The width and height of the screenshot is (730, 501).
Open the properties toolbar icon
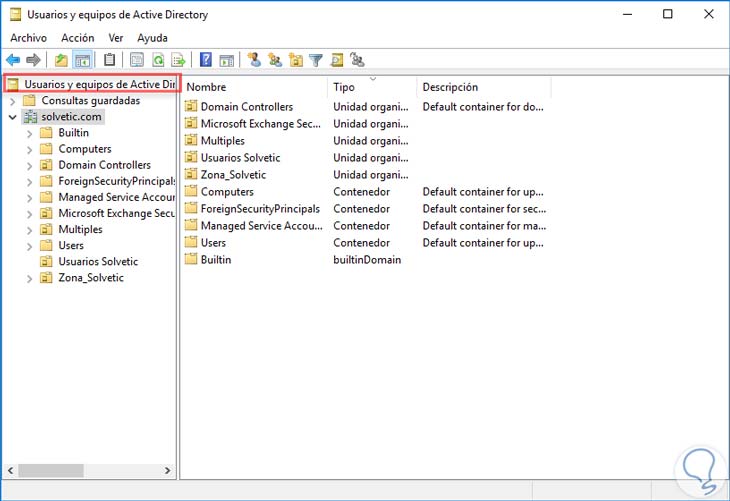(x=137, y=60)
